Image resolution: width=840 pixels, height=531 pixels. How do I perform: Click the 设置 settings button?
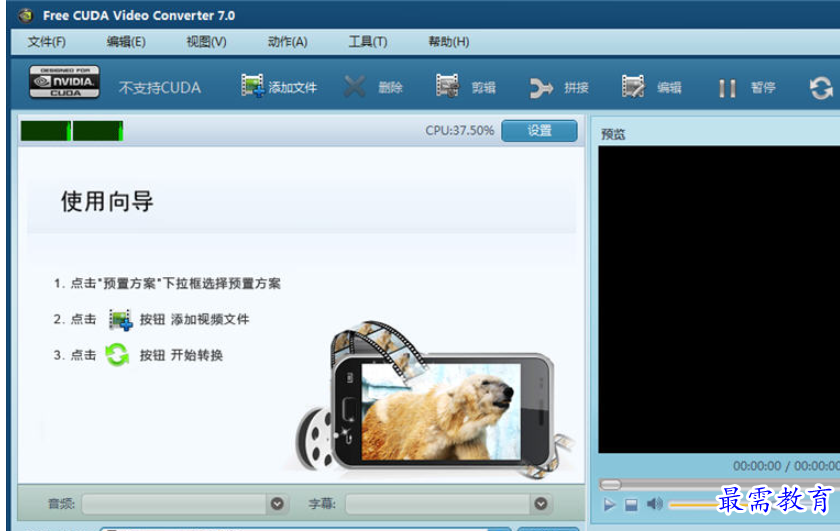tap(539, 131)
